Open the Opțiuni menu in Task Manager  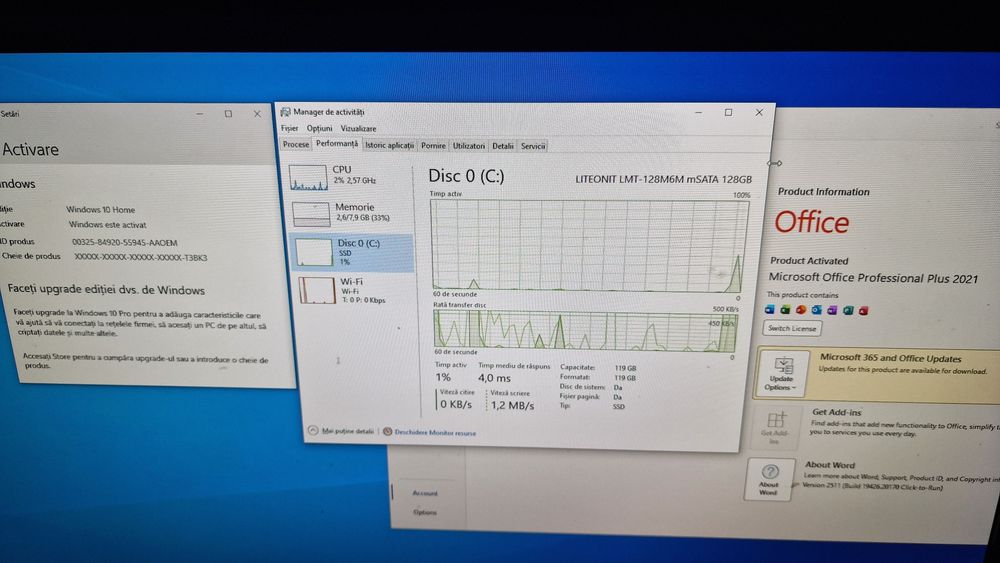319,128
